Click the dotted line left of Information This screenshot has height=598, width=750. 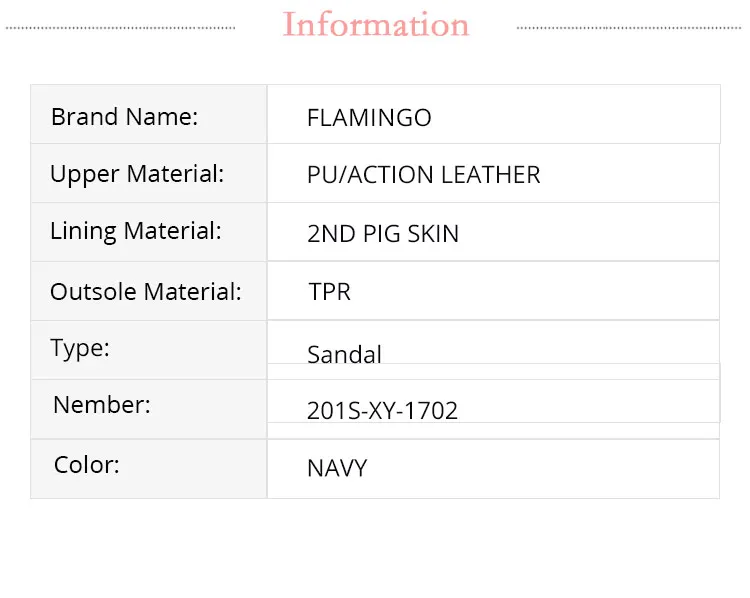[120, 28]
